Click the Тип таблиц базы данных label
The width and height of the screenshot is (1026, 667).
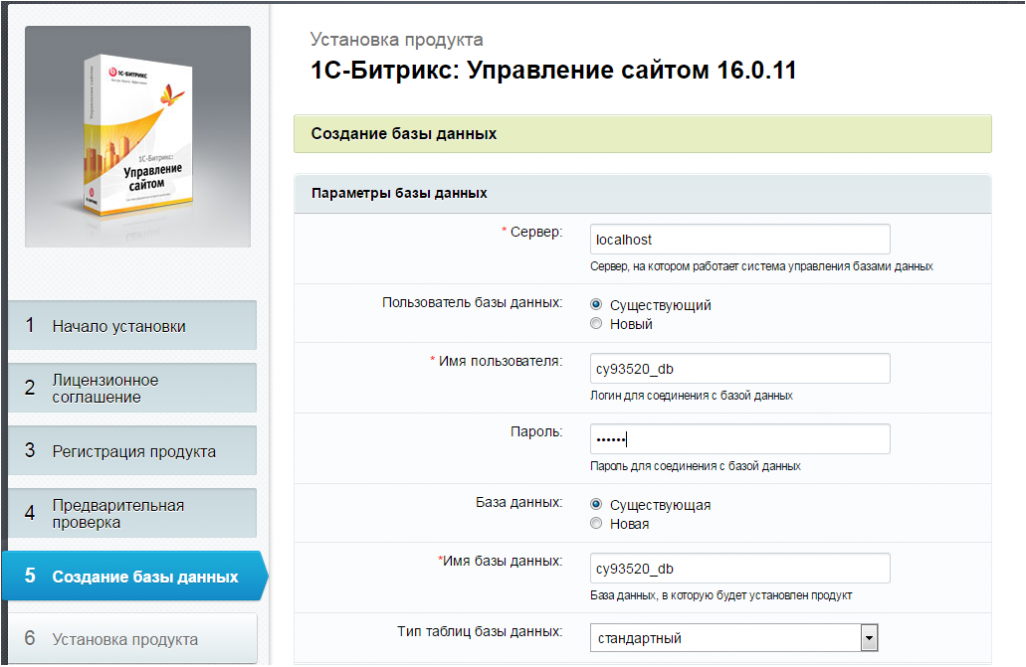pos(480,632)
